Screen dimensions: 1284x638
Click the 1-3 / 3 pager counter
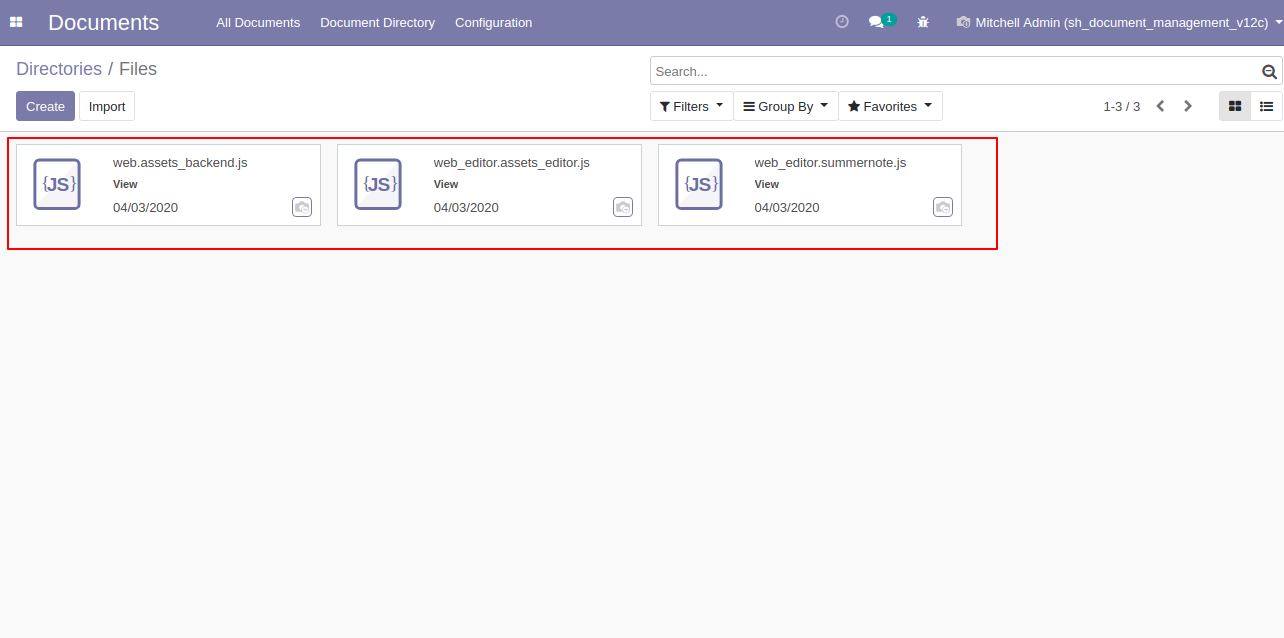(1121, 106)
